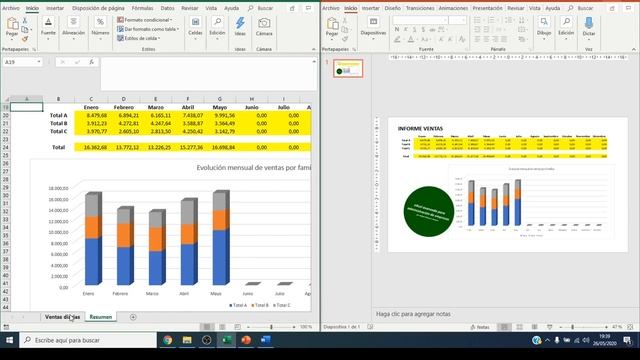
Task: Toggle Bold N in PowerPoint font group
Action: click(397, 30)
